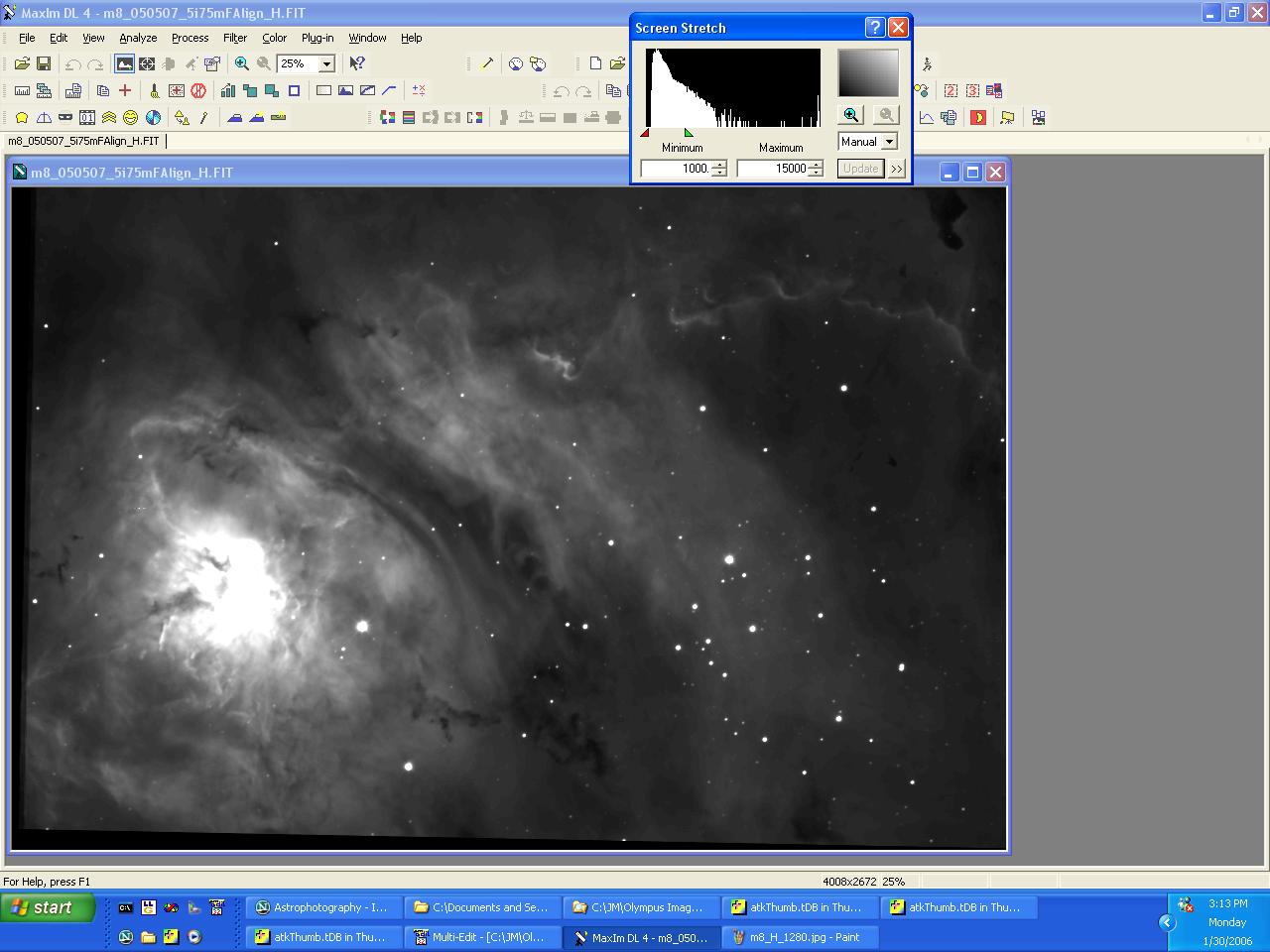Viewport: 1270px width, 952px height.
Task: Click the crosshair target icon in toolbar
Action: [x=147, y=63]
